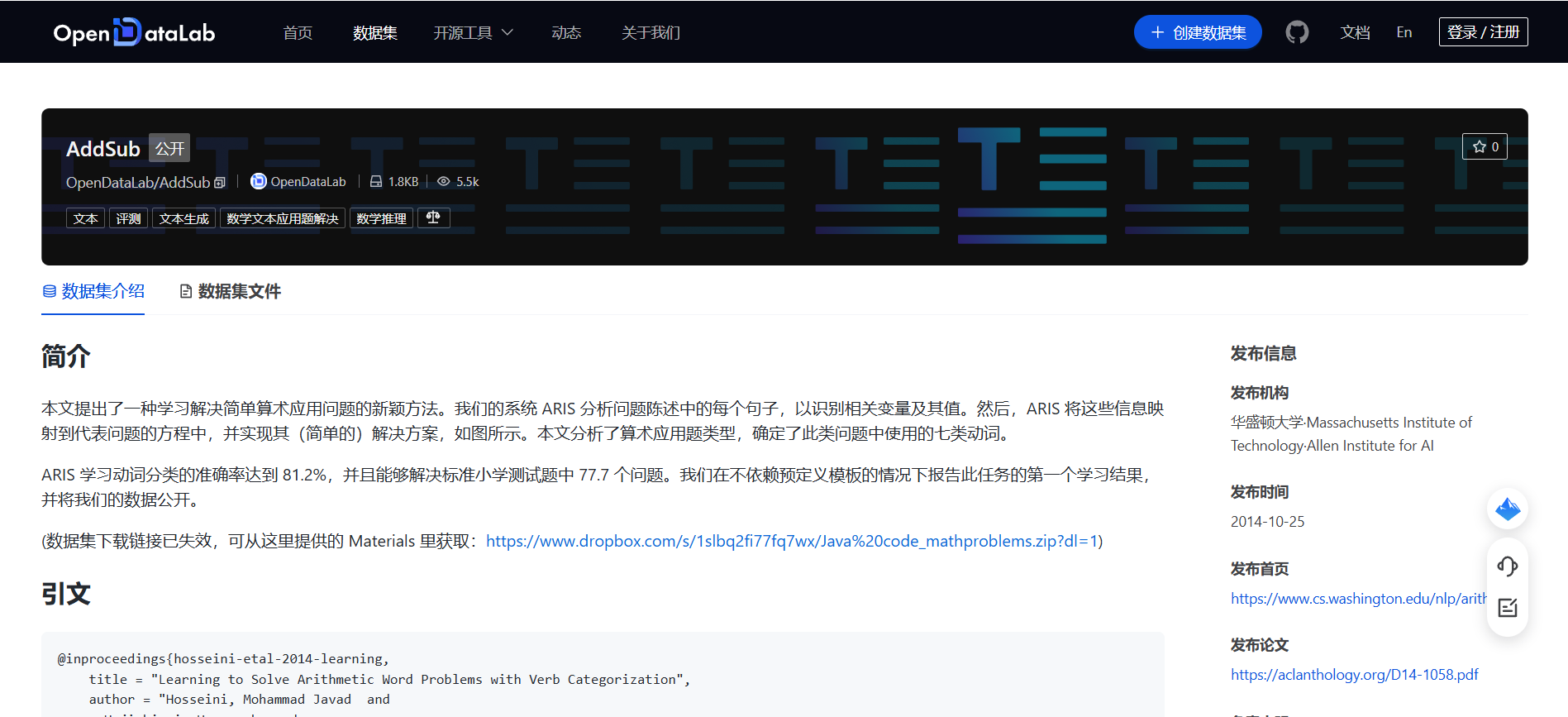This screenshot has width=1568, height=717.
Task: Click the 华盛顿大学 institution text
Action: point(1266,423)
